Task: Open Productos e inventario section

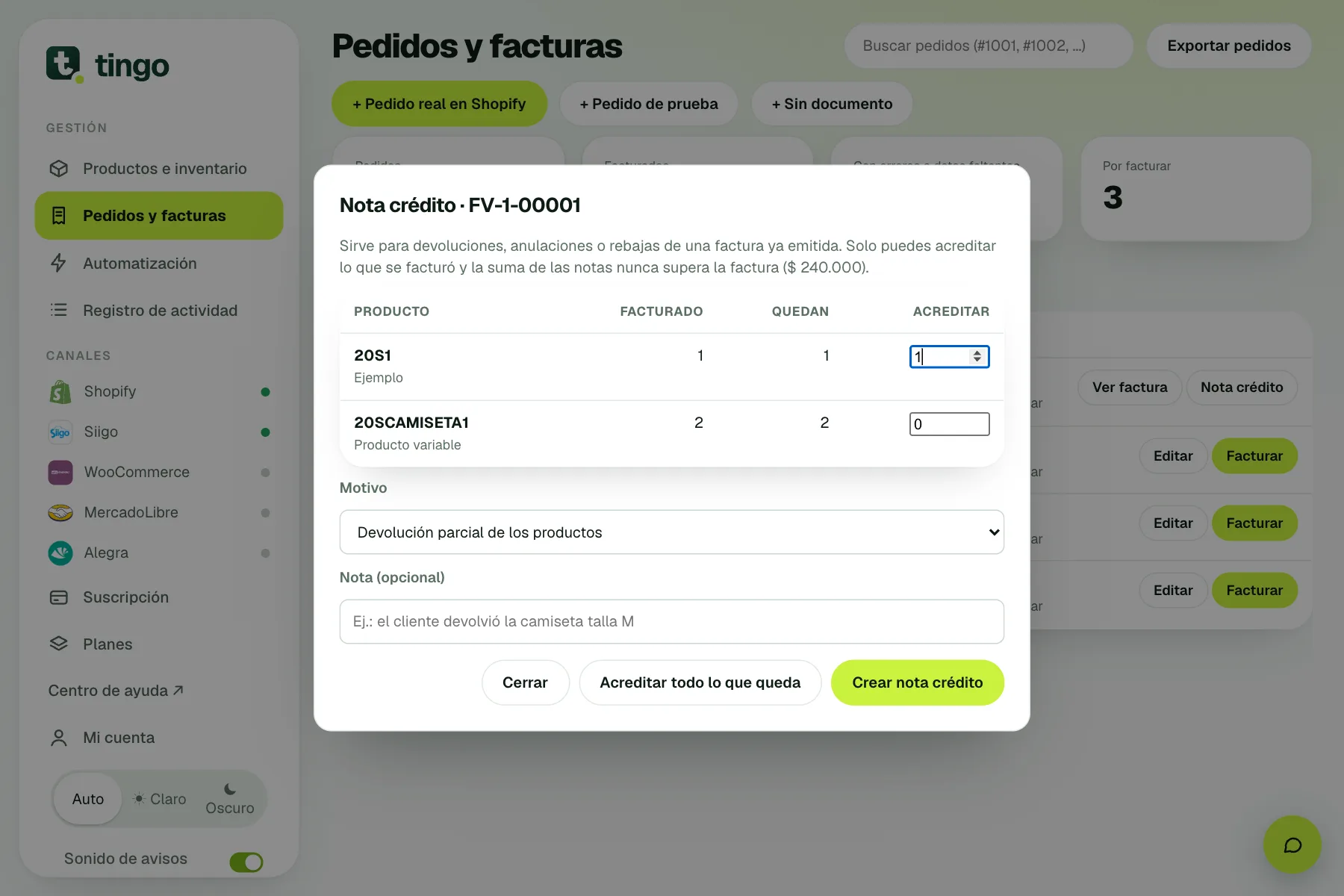Action: (159, 169)
